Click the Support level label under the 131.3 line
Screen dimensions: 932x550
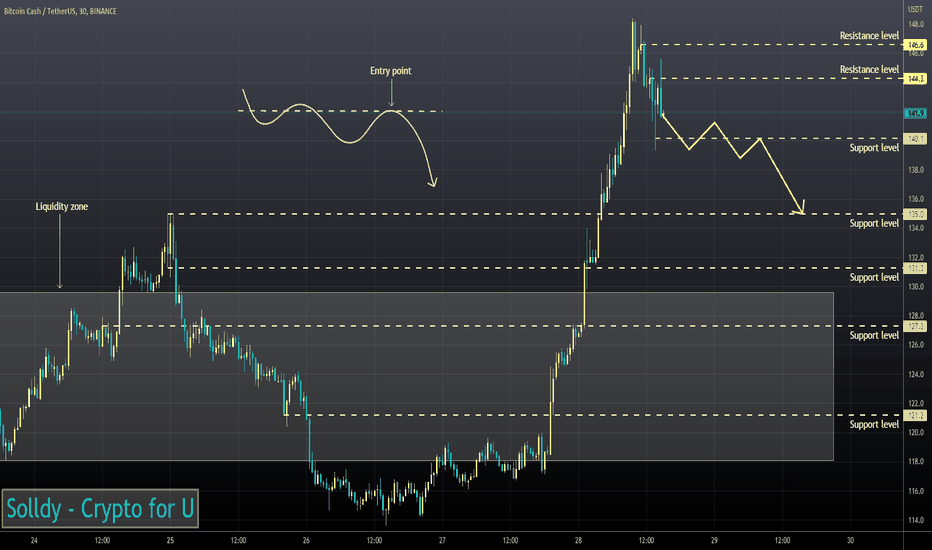(874, 277)
